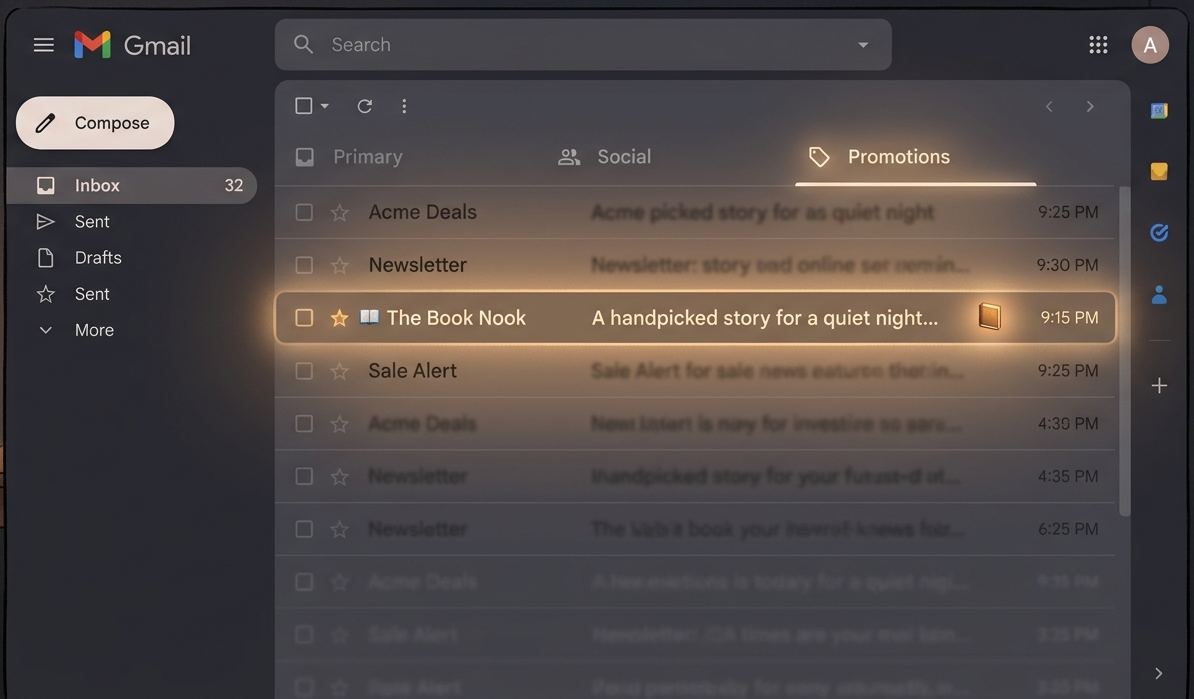Open the Newsletter 9:30 PM email subject
The image size is (1194, 699).
coord(780,265)
